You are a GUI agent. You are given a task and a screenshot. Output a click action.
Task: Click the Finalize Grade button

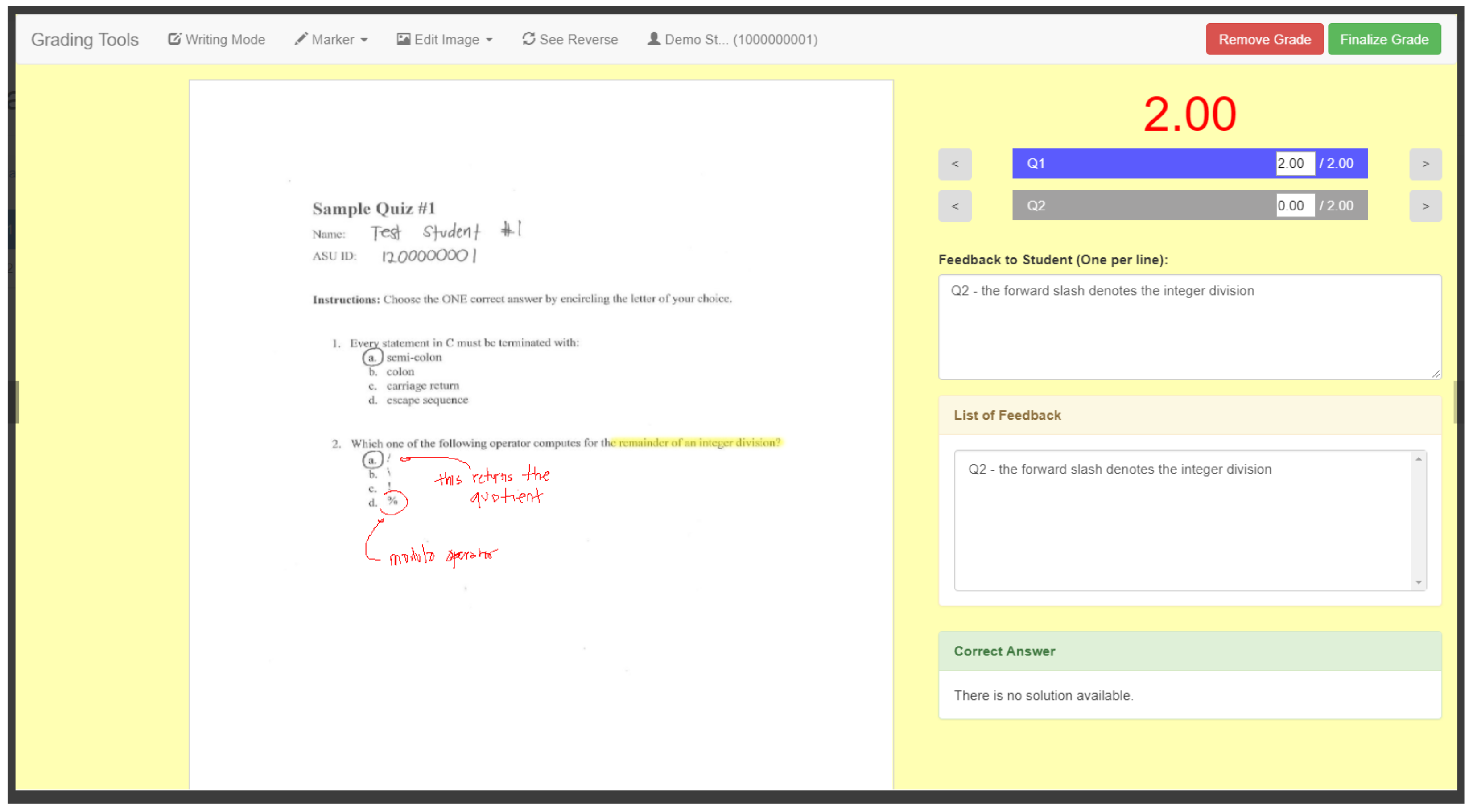1384,39
